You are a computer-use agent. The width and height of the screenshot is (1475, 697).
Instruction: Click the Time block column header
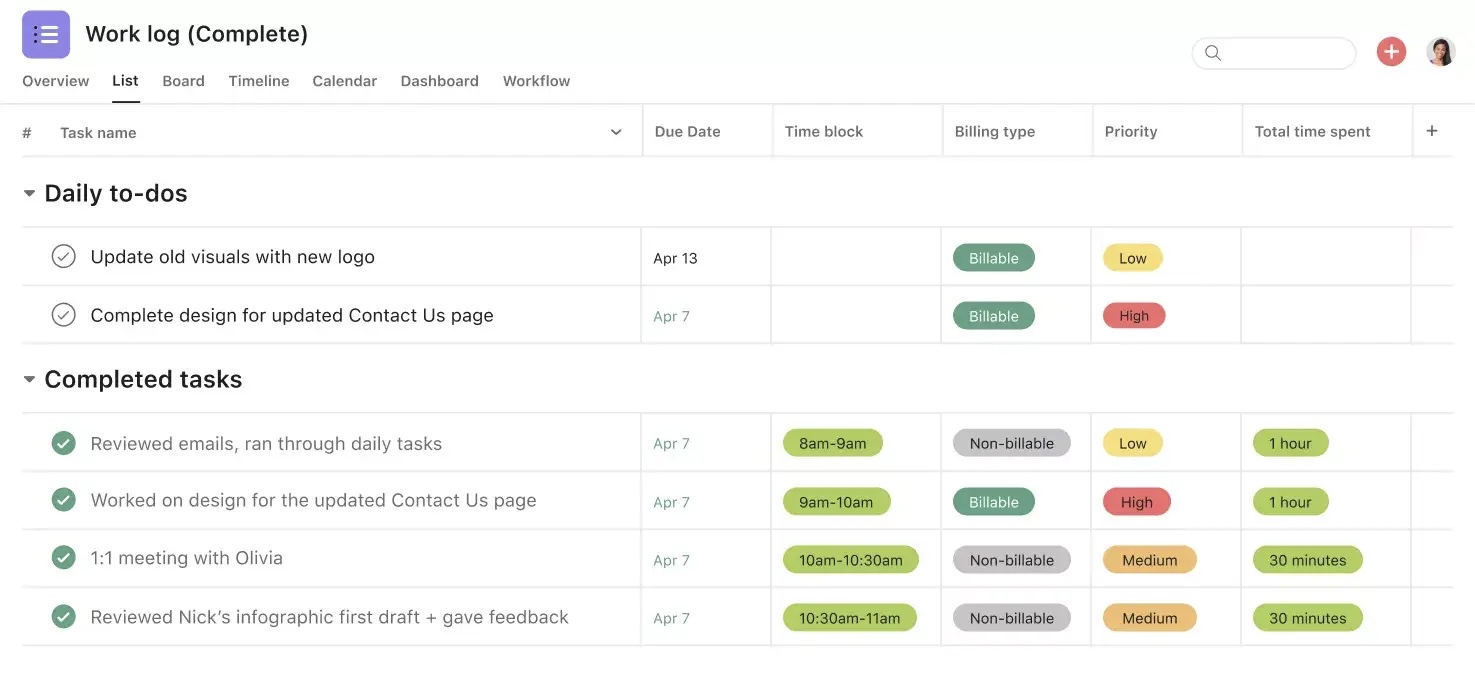click(x=823, y=131)
